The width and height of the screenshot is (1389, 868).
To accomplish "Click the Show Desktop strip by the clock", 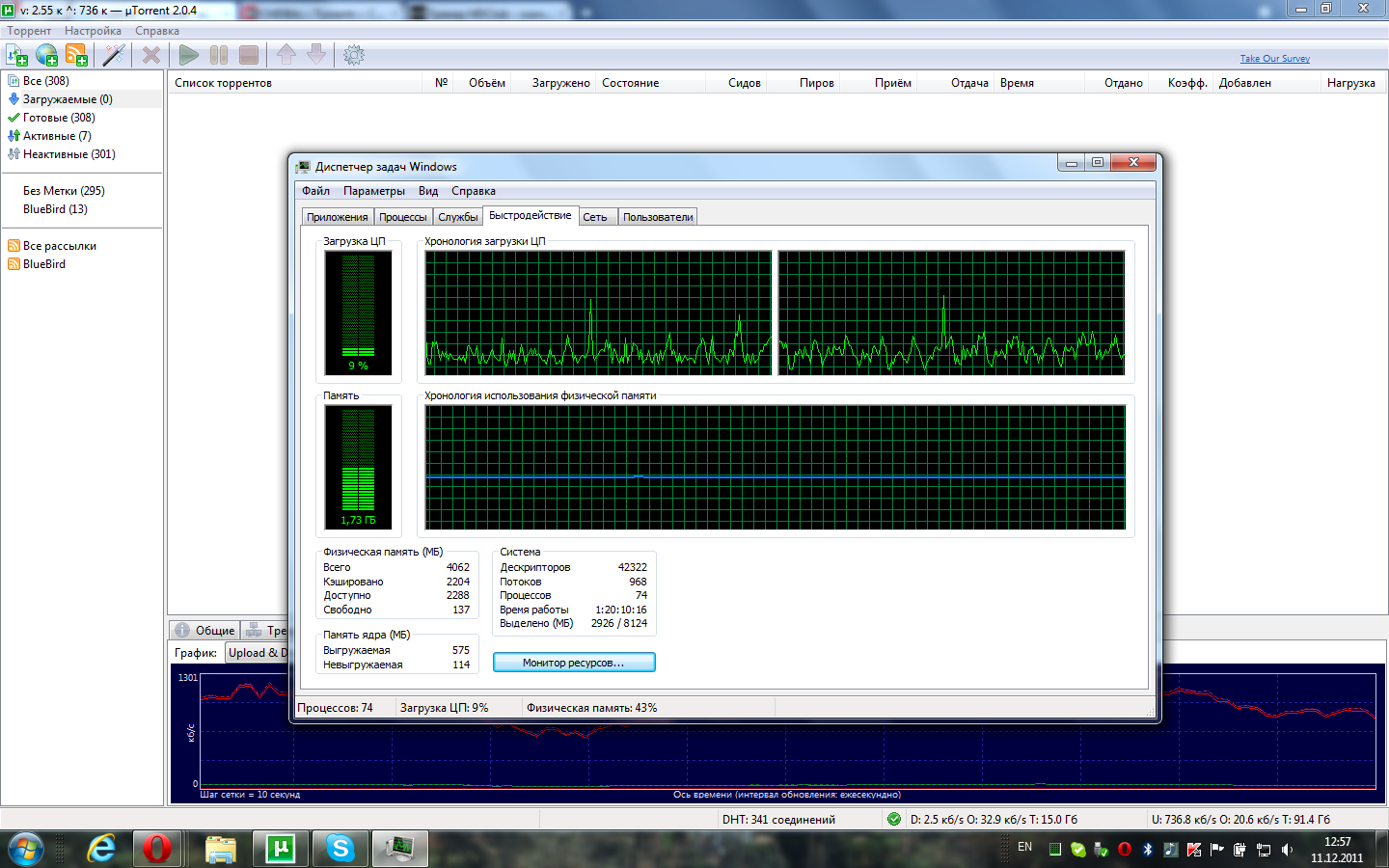I will tap(1382, 850).
